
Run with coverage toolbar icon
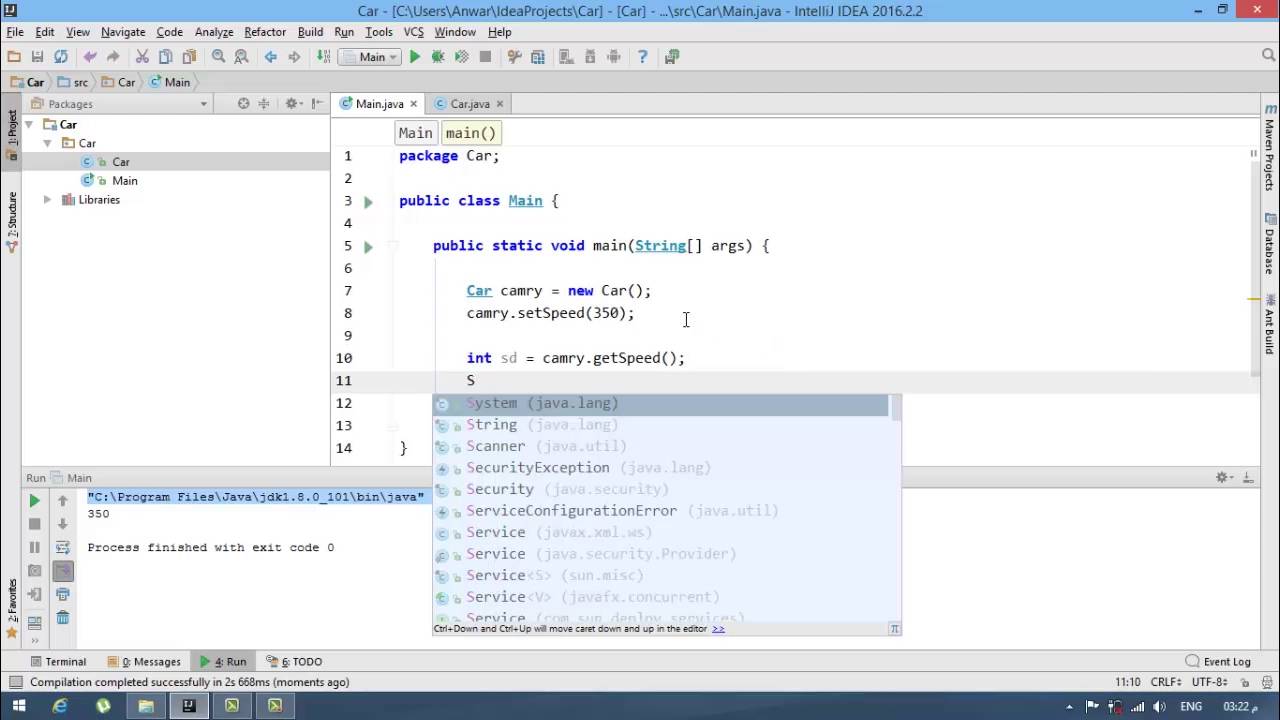[x=461, y=57]
